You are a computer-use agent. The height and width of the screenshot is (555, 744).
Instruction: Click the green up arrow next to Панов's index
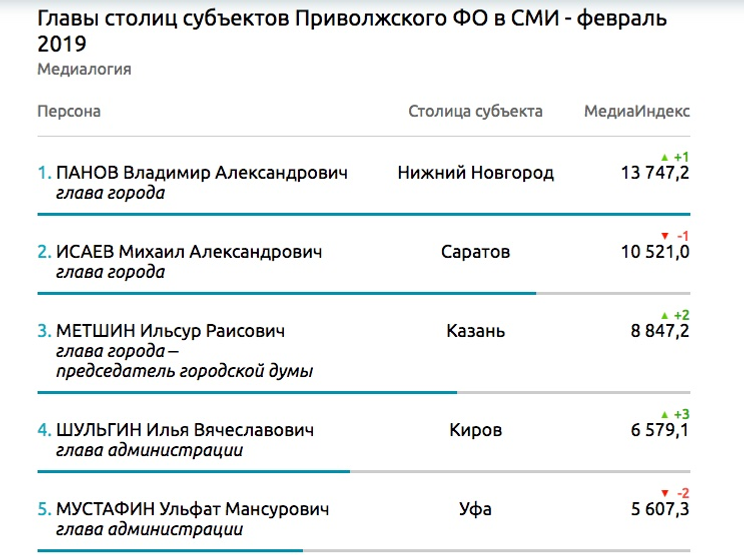(664, 157)
